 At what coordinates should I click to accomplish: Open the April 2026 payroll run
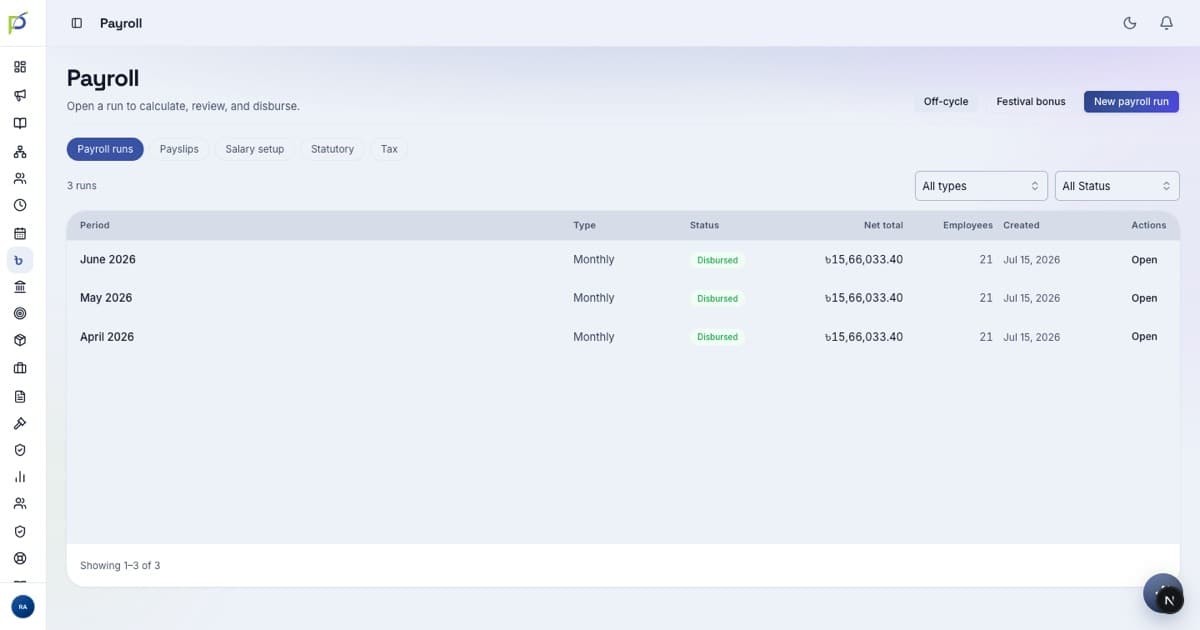click(x=1144, y=337)
